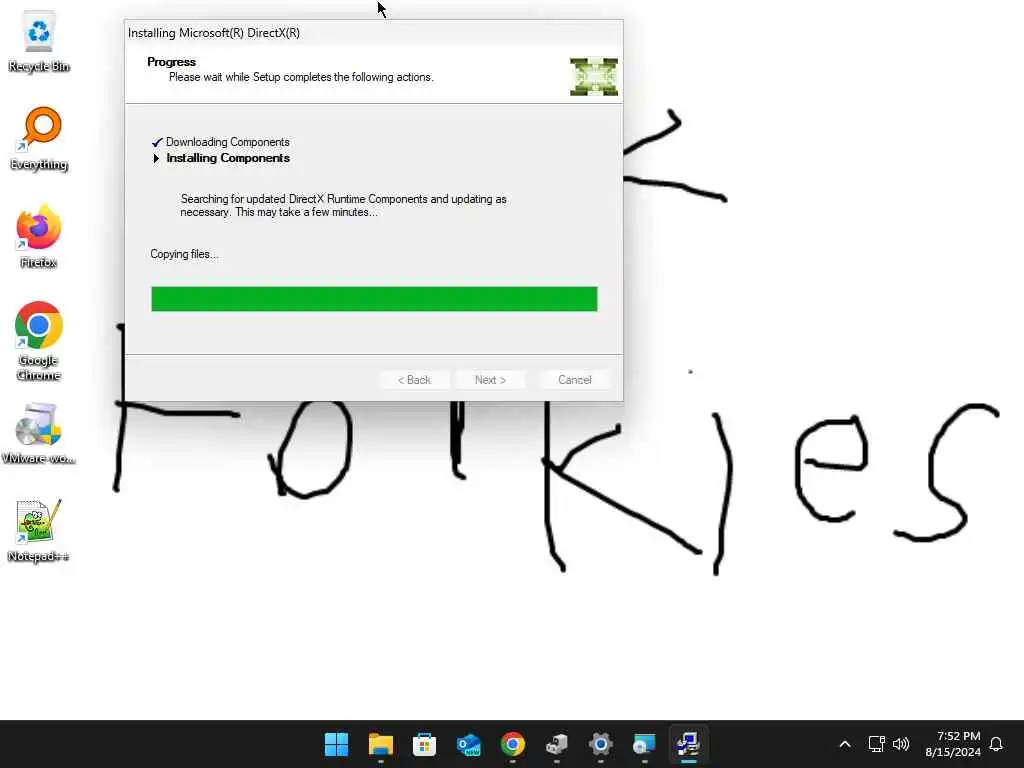Click the Progress heading text

point(171,62)
